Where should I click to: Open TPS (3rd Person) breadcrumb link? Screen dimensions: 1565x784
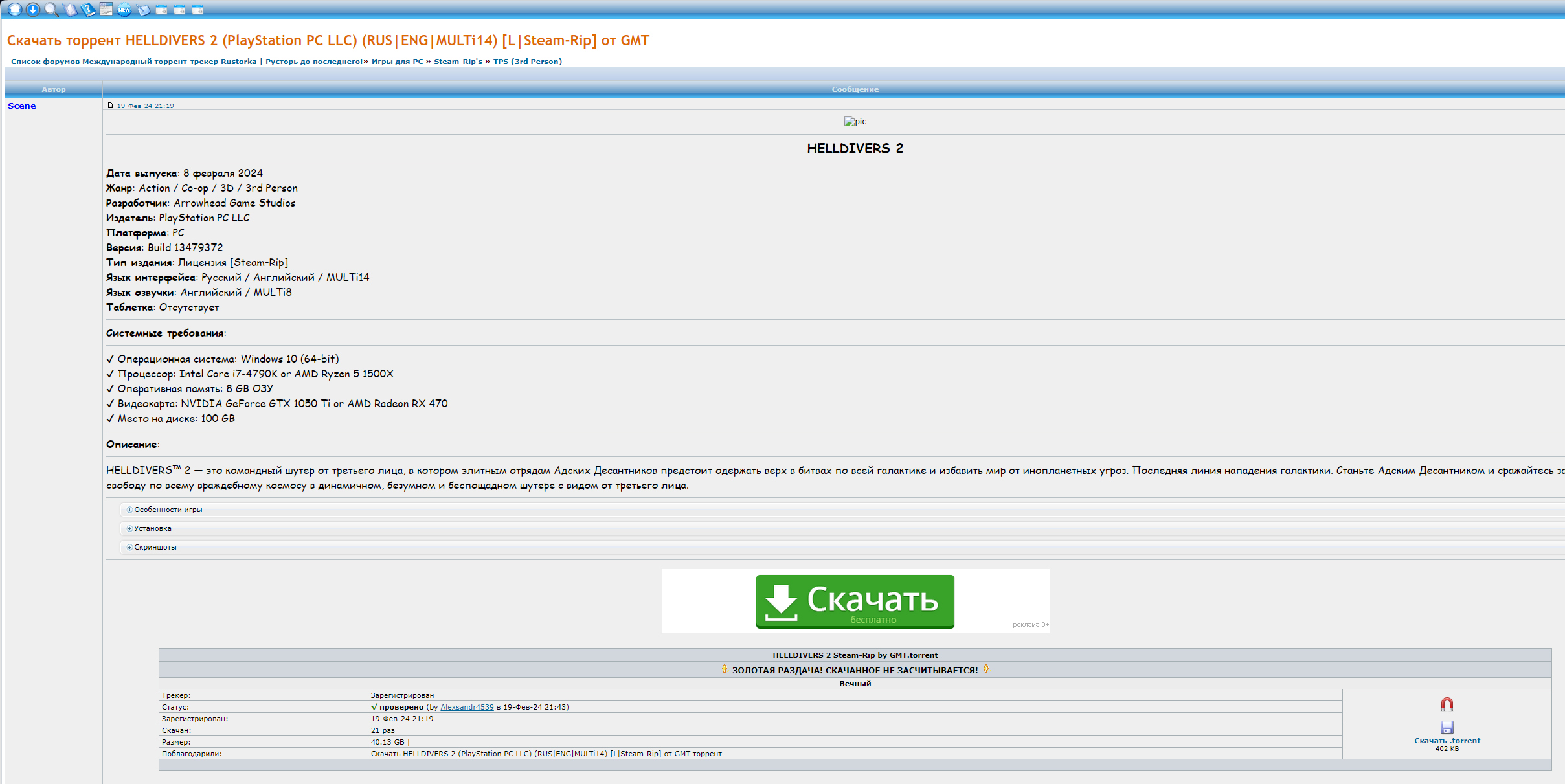click(x=527, y=62)
